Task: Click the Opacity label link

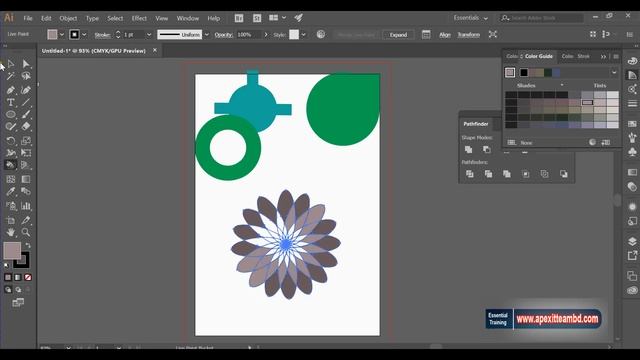Action: point(224,35)
